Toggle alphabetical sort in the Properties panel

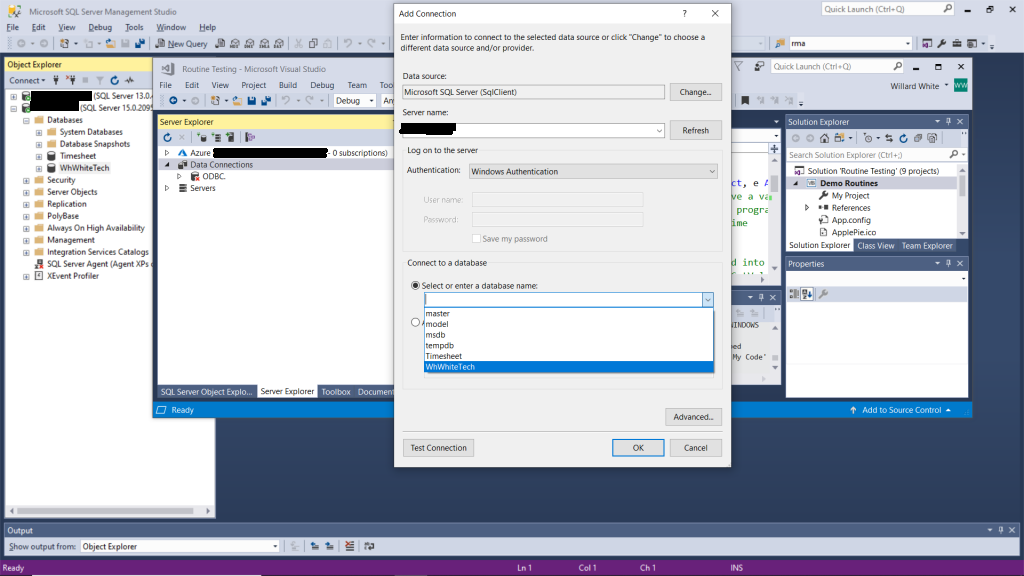click(x=808, y=294)
